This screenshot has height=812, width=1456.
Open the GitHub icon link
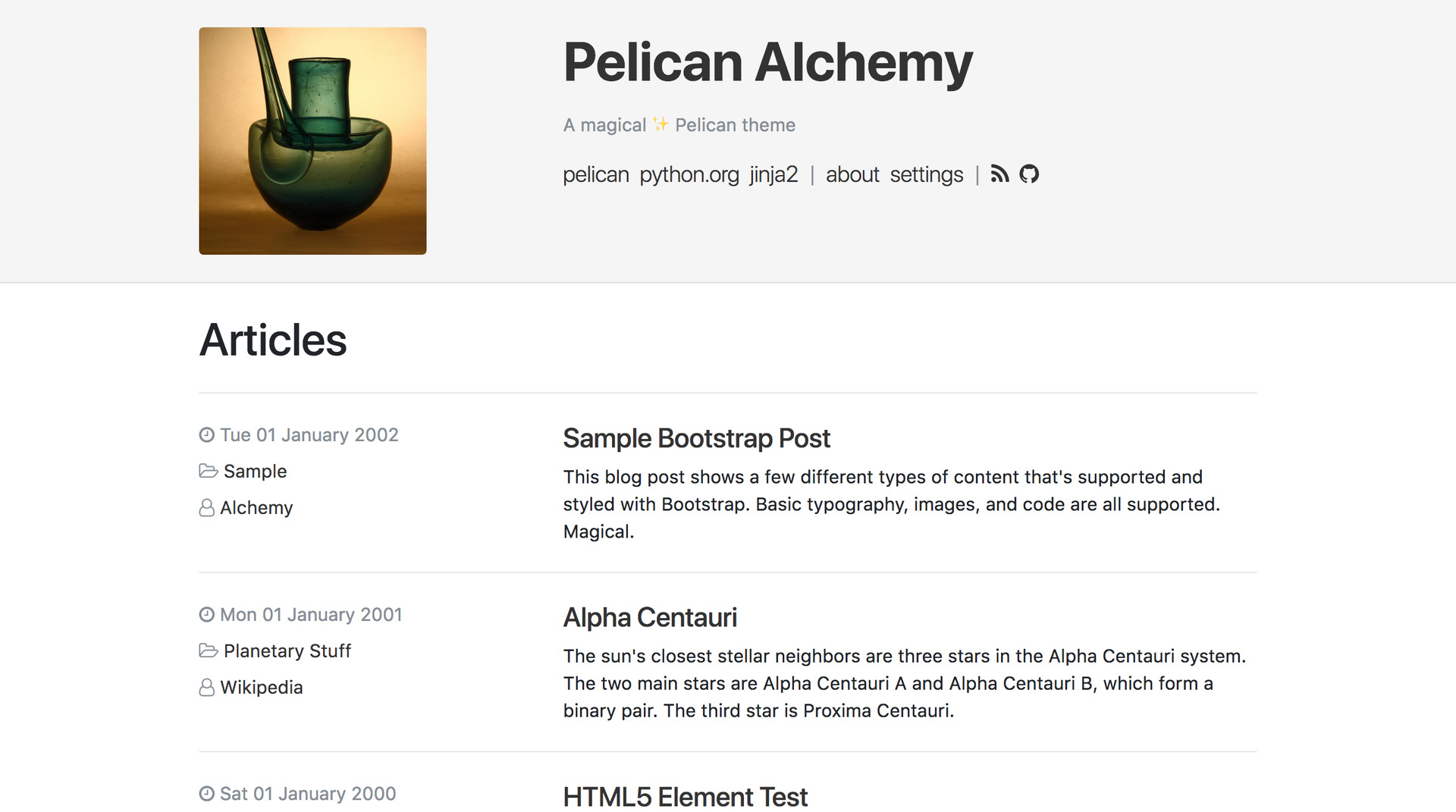1029,174
